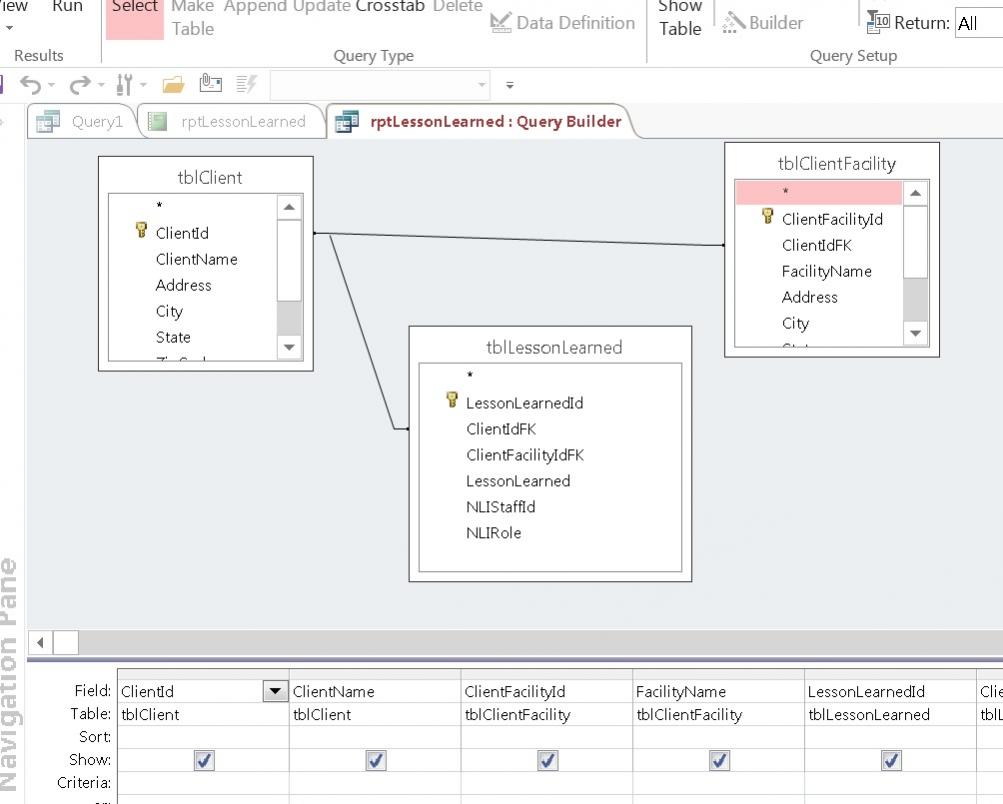
Task: Click the up arrow in tblClient field list
Action: 289,207
